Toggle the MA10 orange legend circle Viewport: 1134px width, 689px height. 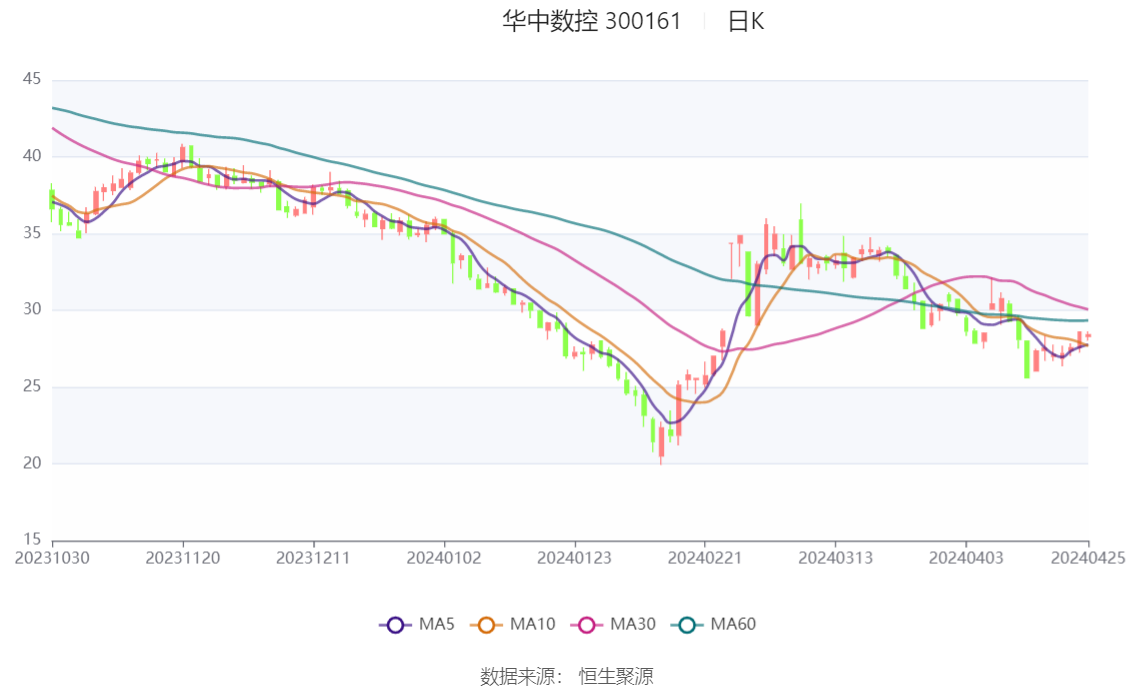[486, 625]
